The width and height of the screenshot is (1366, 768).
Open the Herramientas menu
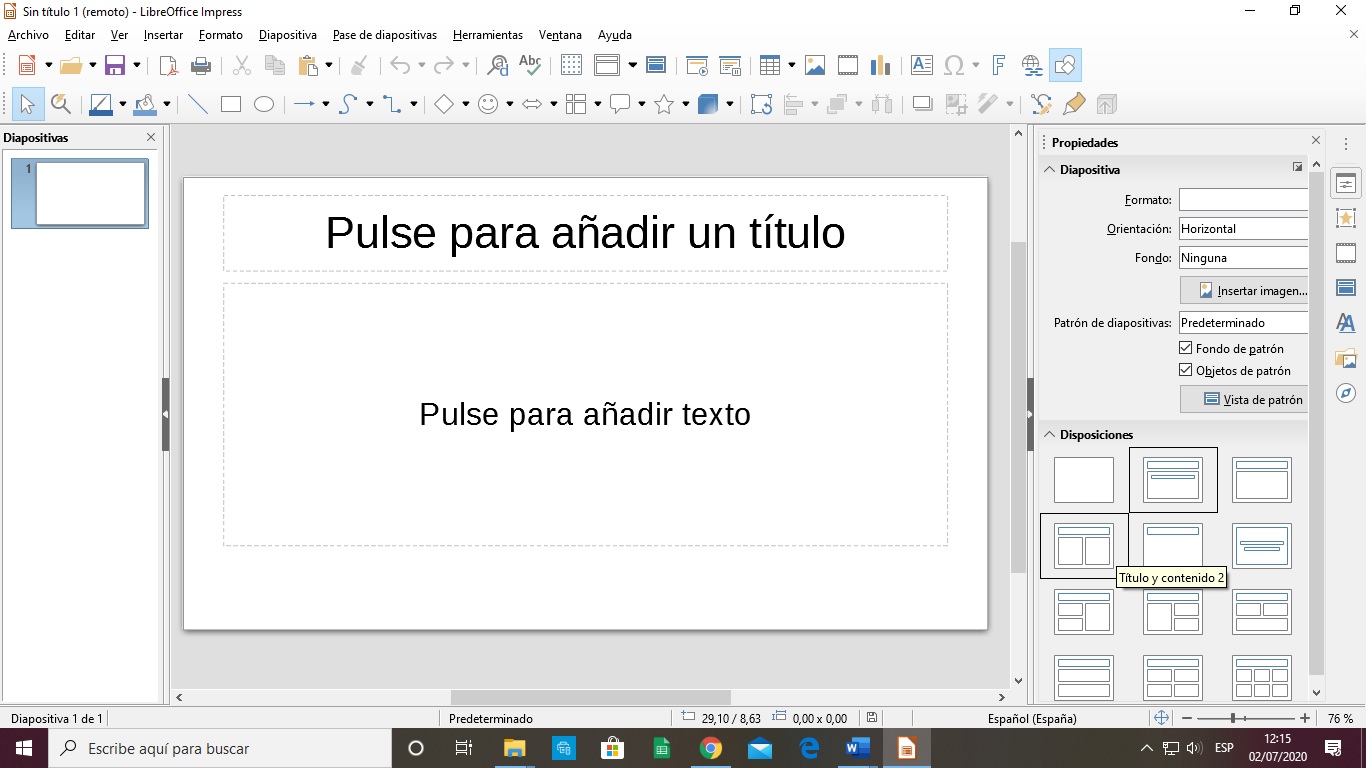tap(488, 35)
